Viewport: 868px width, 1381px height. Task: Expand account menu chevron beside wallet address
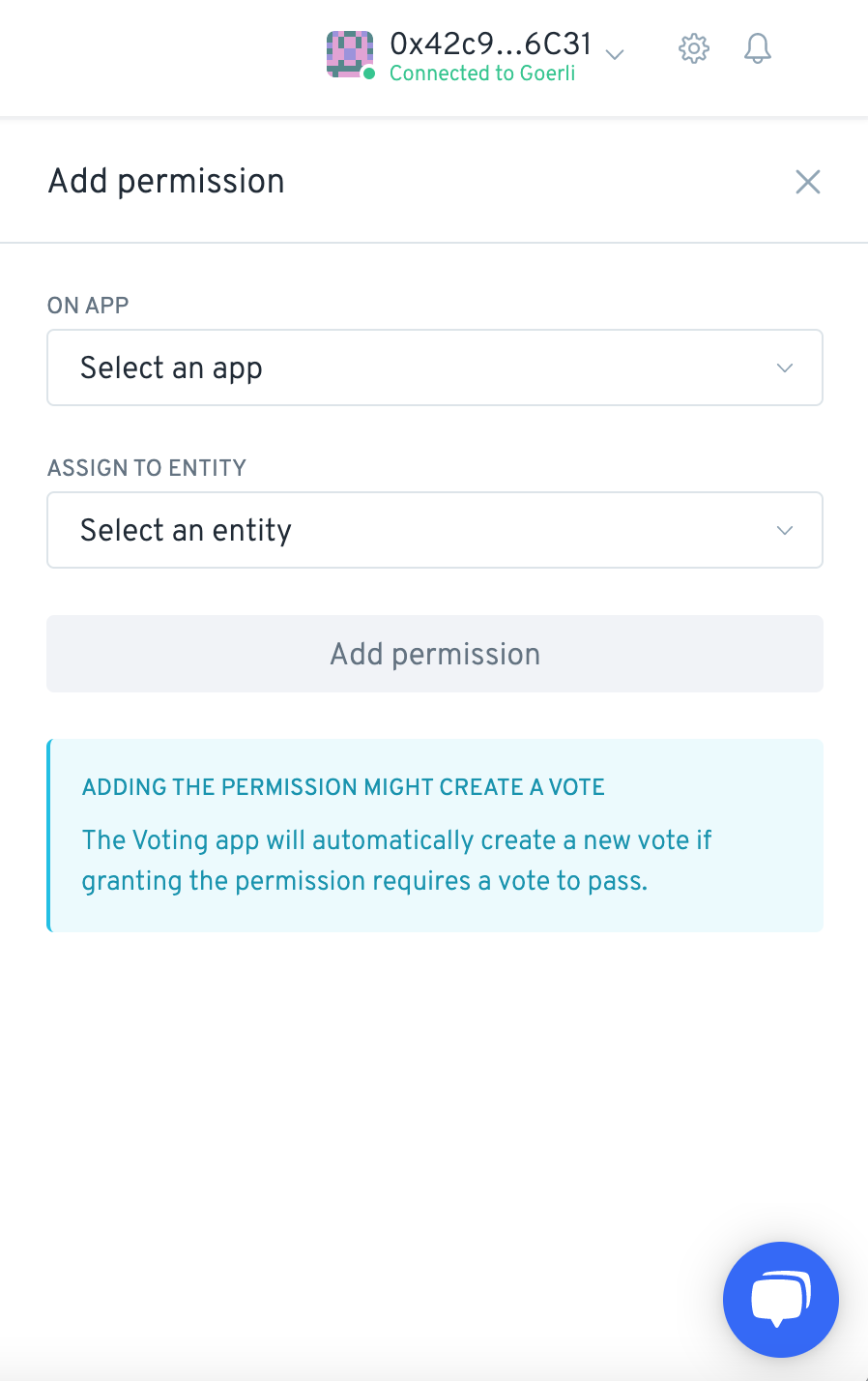(615, 54)
